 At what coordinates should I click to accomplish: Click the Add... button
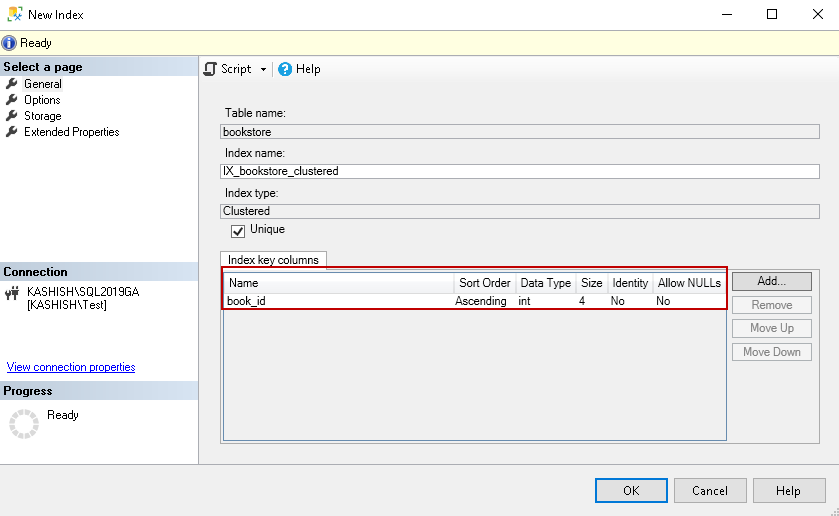click(x=771, y=282)
